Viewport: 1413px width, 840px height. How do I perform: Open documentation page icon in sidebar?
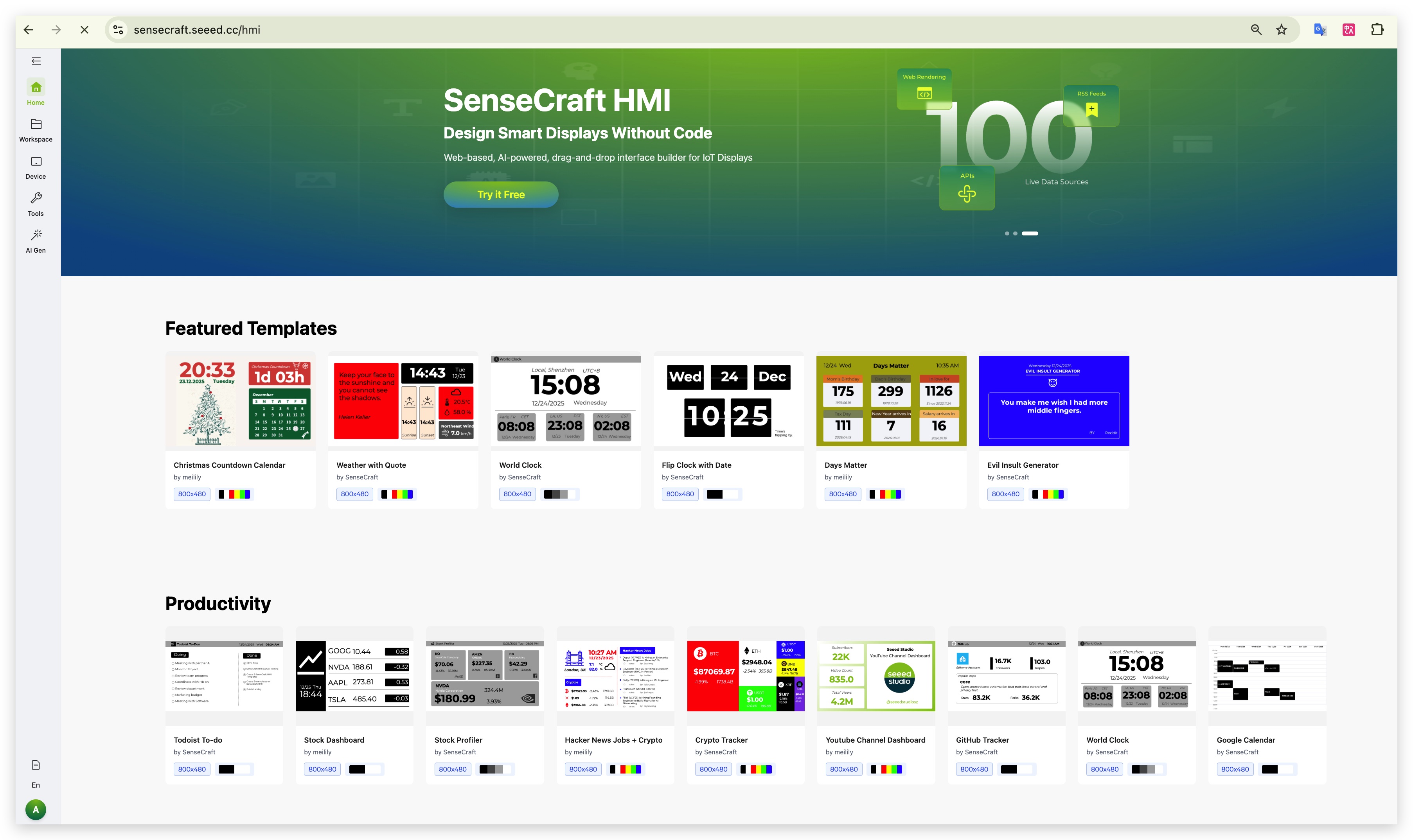pyautogui.click(x=36, y=765)
